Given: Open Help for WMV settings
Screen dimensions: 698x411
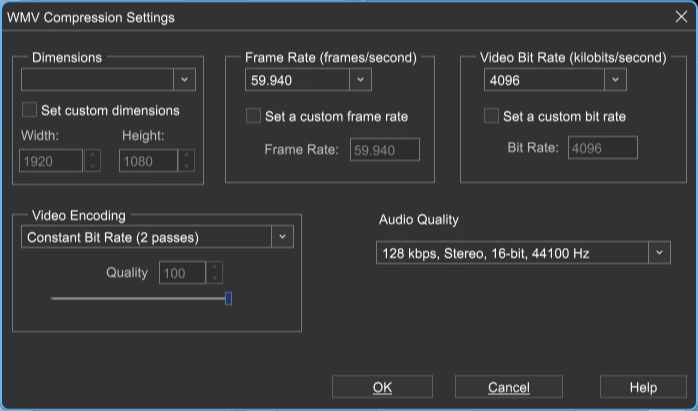Looking at the screenshot, I should click(x=643, y=387).
